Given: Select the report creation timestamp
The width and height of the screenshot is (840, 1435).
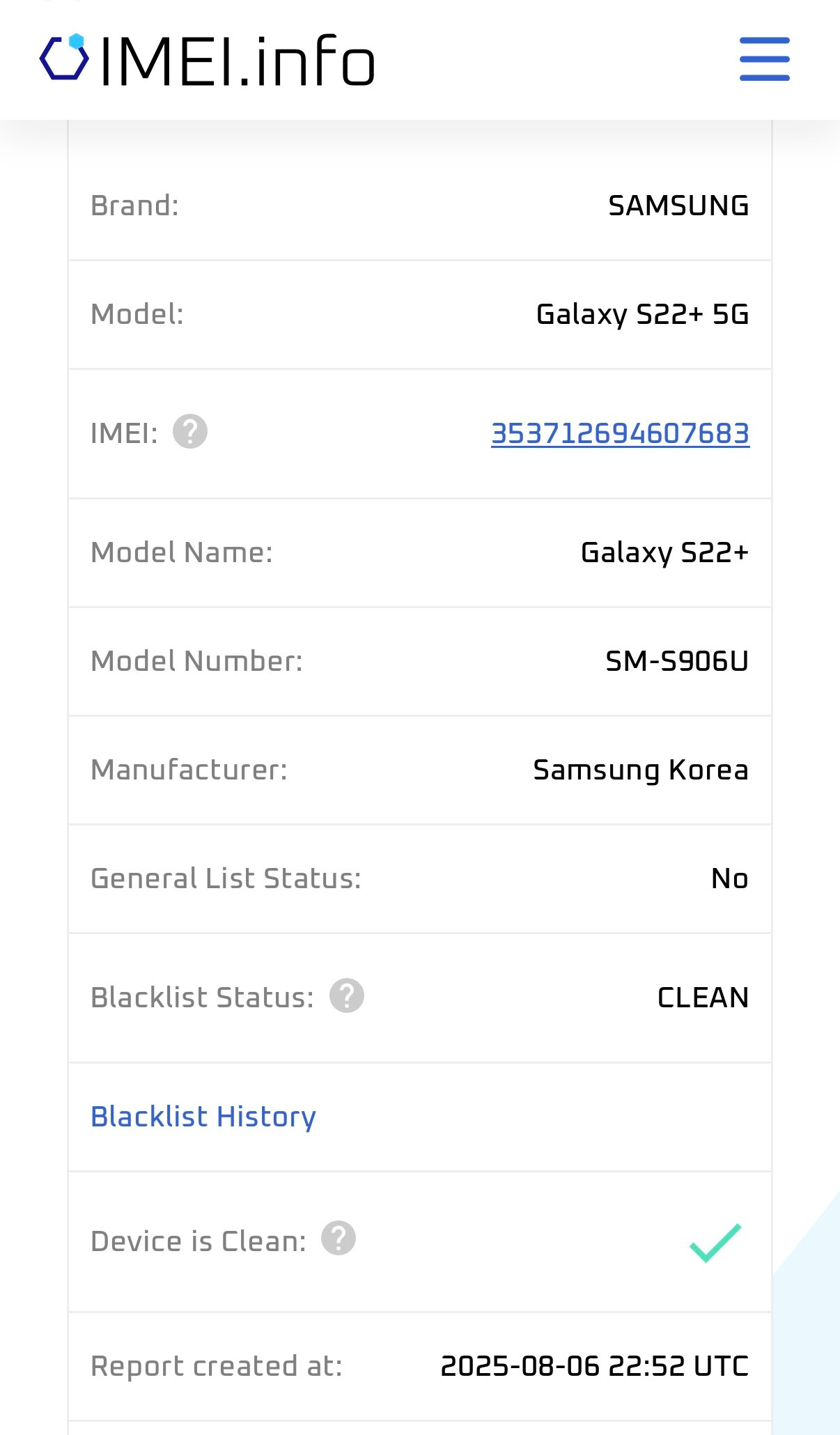Looking at the screenshot, I should (594, 1366).
